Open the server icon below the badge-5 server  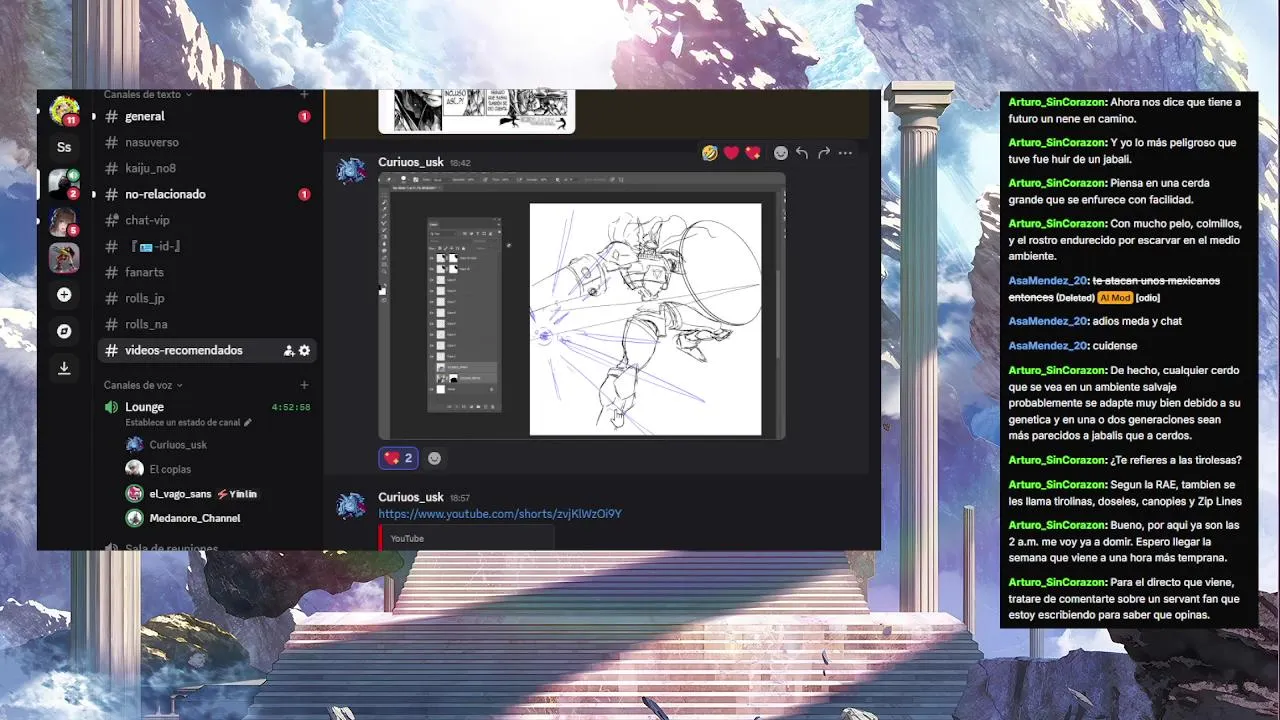pos(64,258)
